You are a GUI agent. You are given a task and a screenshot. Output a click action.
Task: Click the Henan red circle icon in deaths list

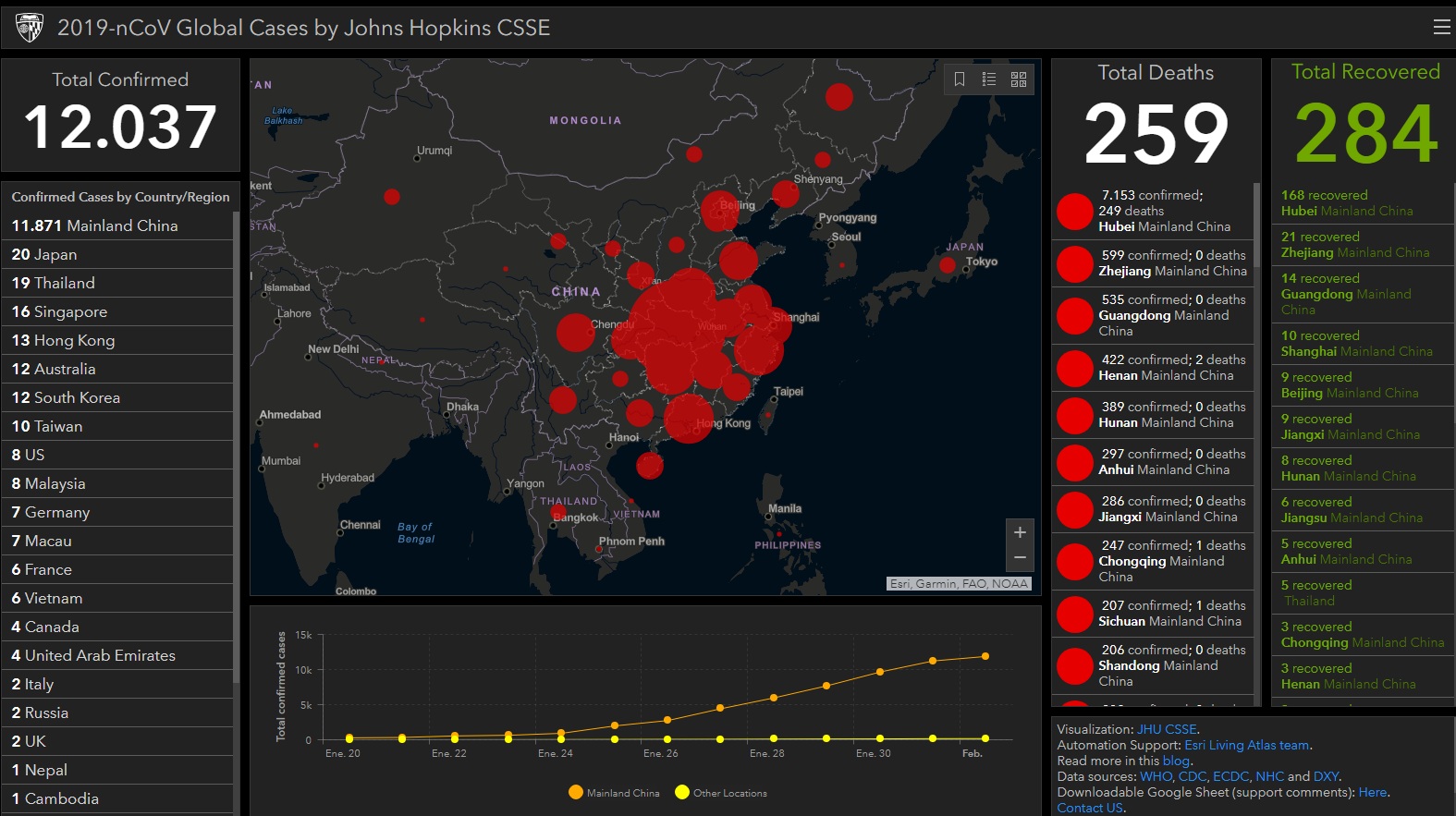1075,368
